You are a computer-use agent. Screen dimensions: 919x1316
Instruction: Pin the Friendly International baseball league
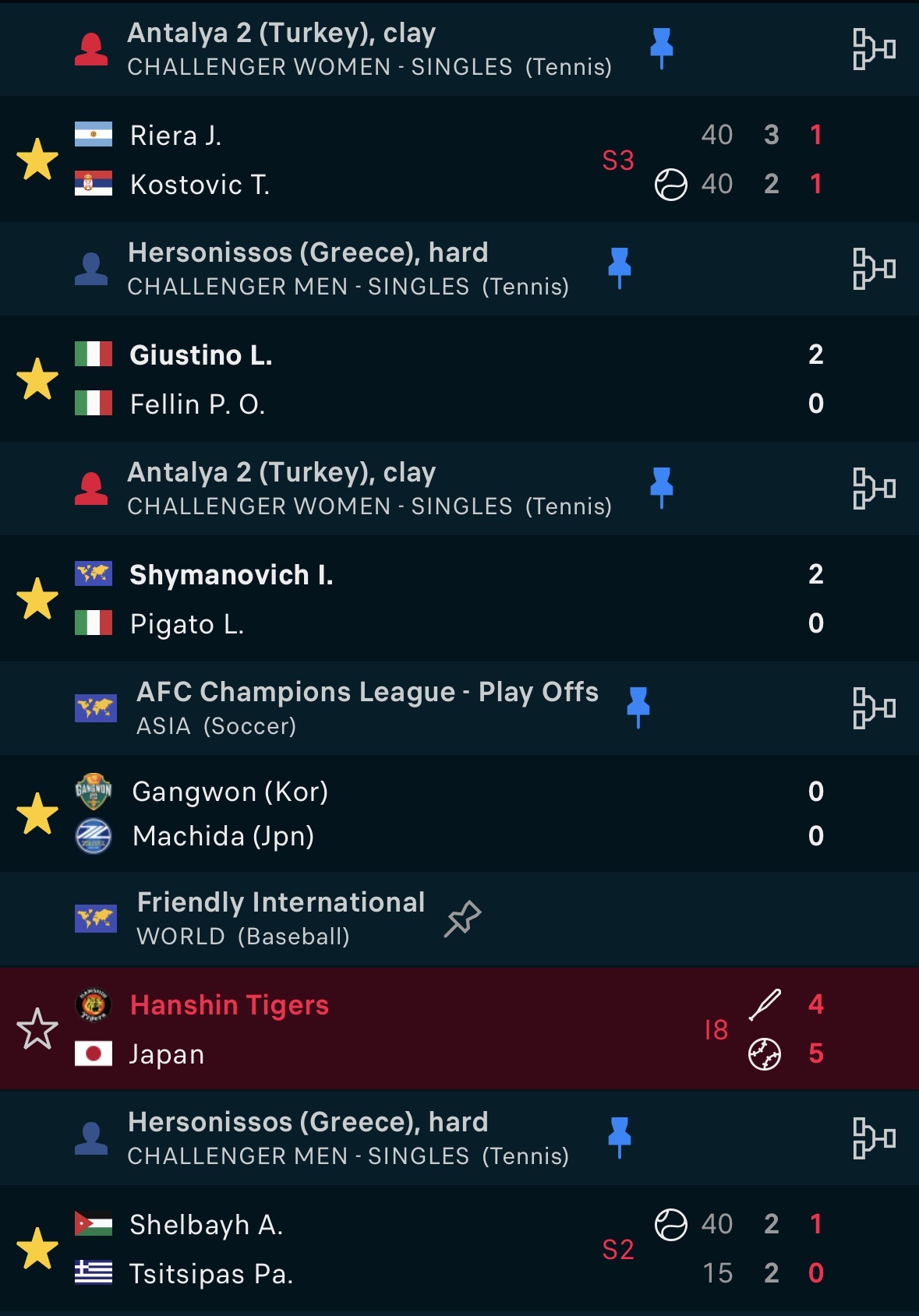click(x=462, y=919)
